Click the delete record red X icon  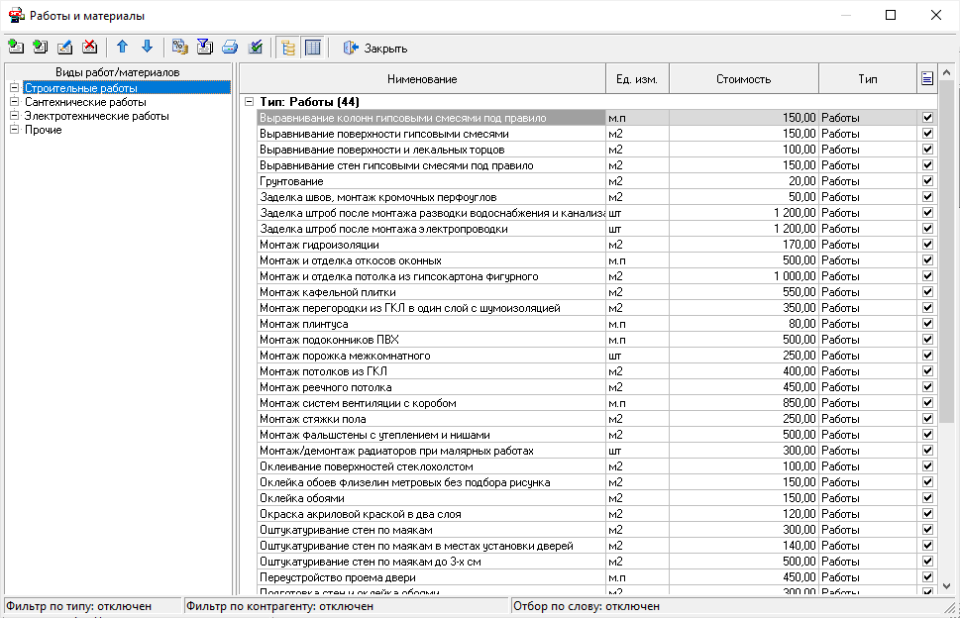coord(90,47)
